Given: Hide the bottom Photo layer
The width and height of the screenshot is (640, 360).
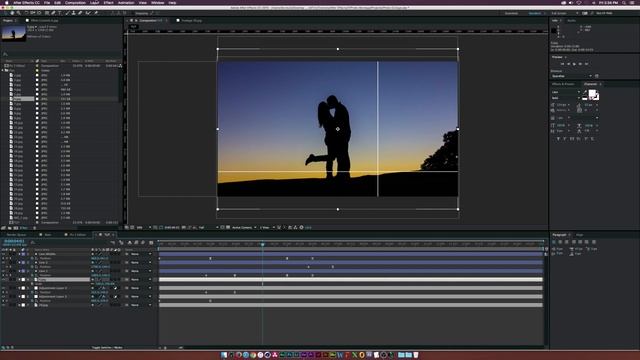Looking at the screenshot, I should 3,305.
